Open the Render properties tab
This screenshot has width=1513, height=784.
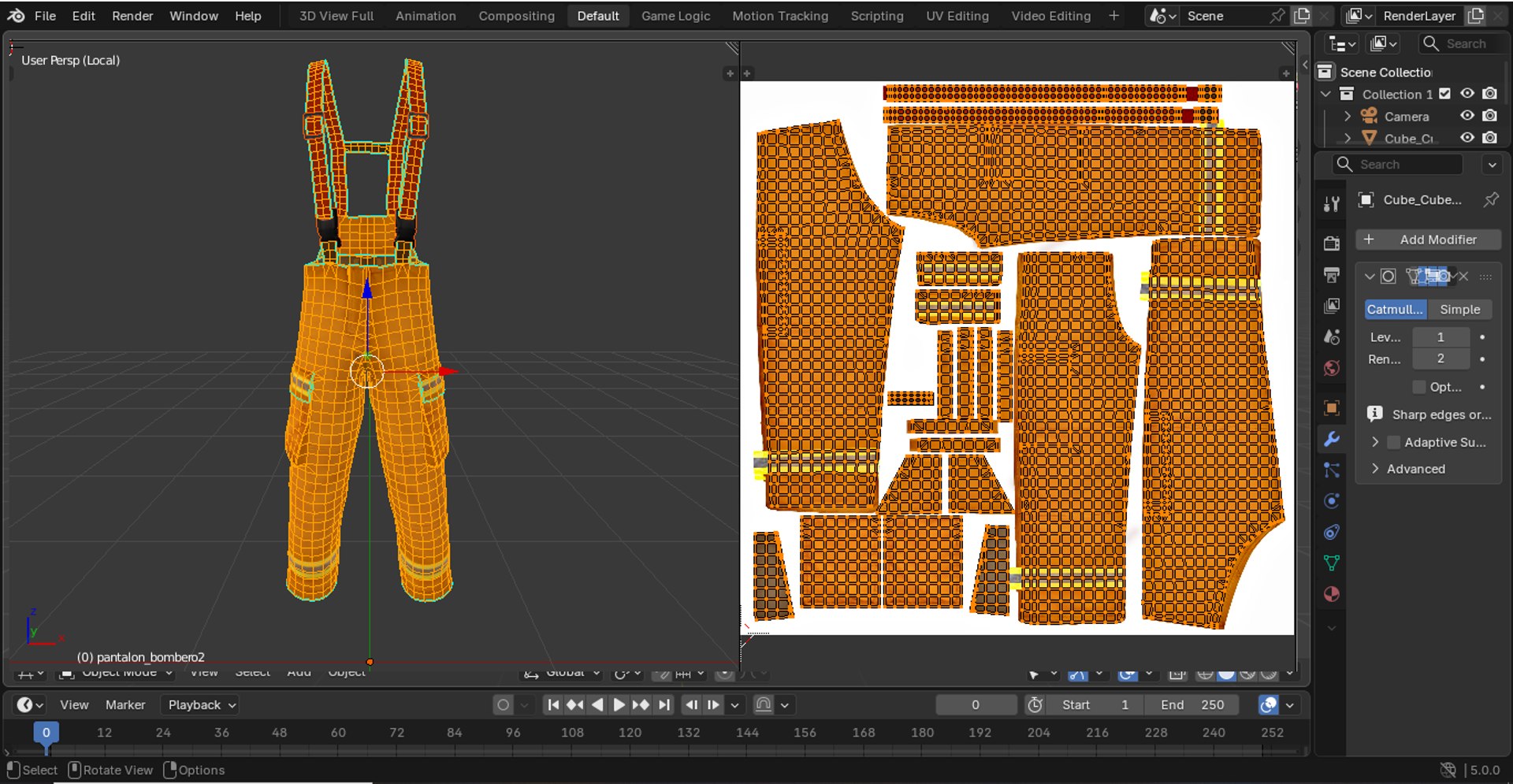coord(1332,243)
